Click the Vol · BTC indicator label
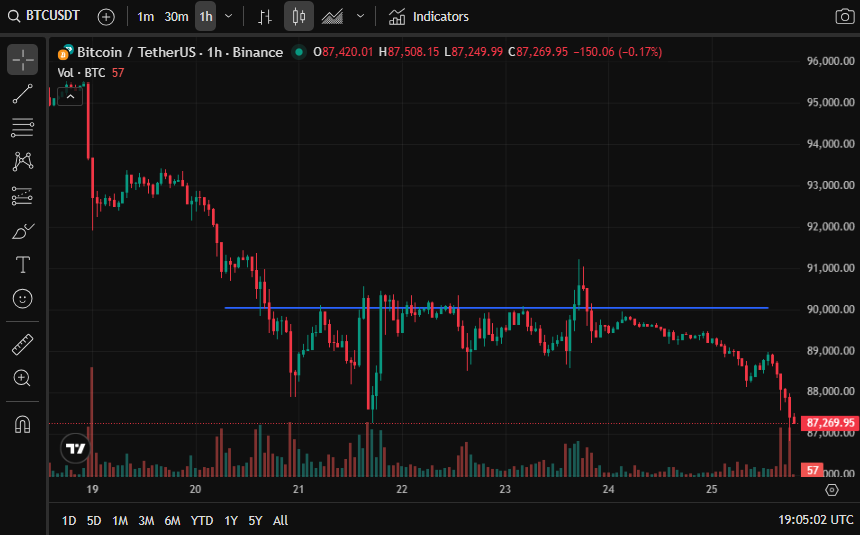The height and width of the screenshot is (535, 860). (x=81, y=73)
